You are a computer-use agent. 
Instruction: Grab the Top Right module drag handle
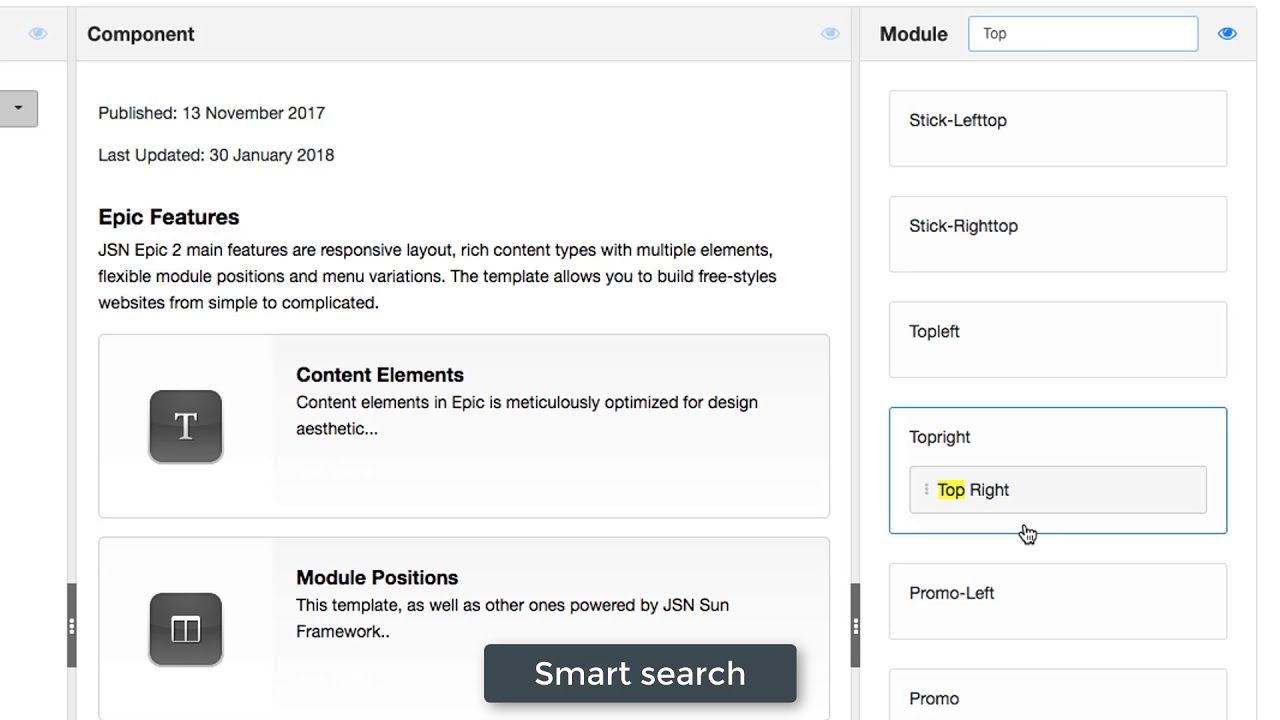(926, 490)
